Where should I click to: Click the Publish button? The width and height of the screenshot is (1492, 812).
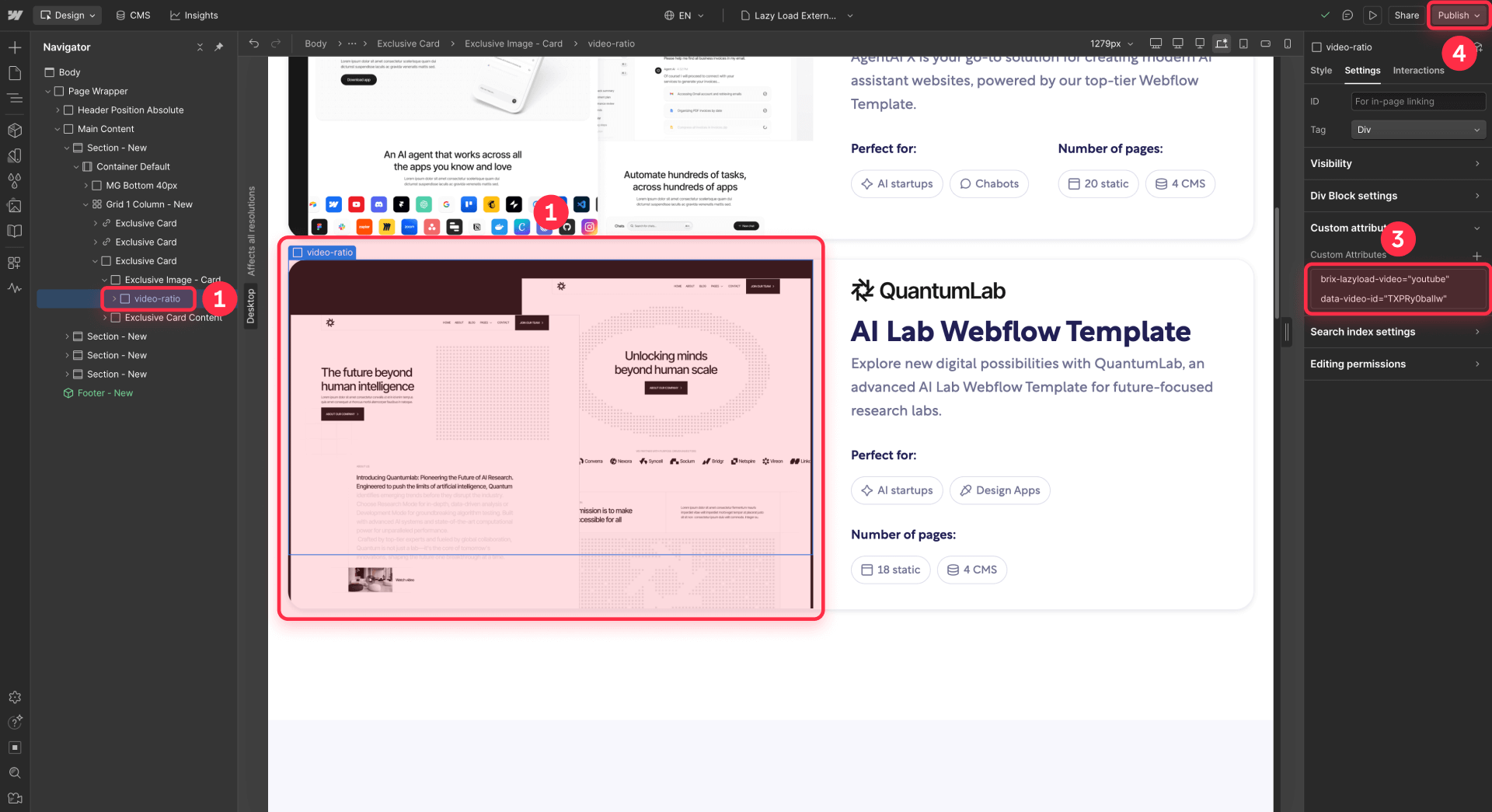click(1459, 15)
